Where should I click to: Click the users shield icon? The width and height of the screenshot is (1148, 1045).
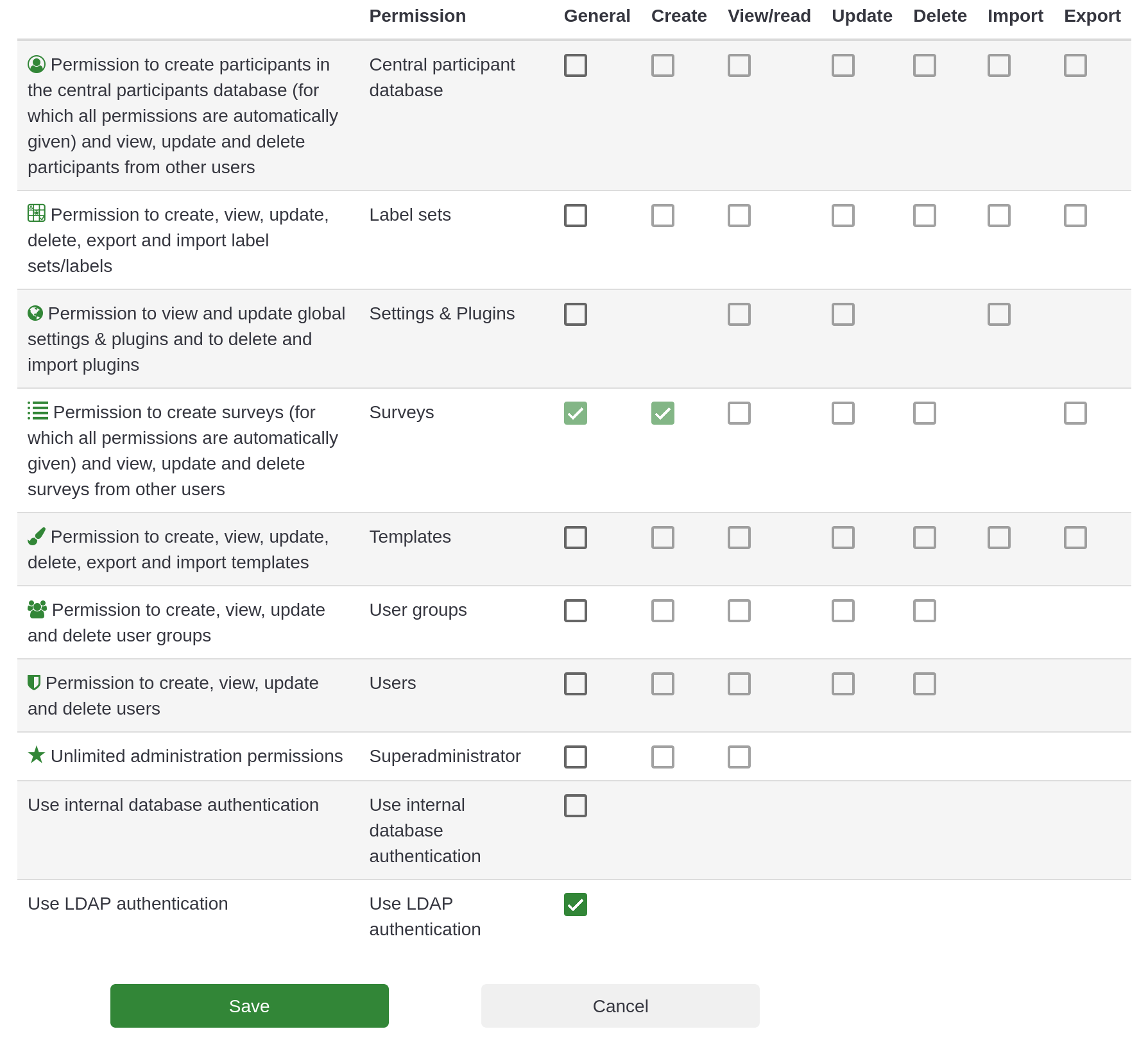pos(34,683)
